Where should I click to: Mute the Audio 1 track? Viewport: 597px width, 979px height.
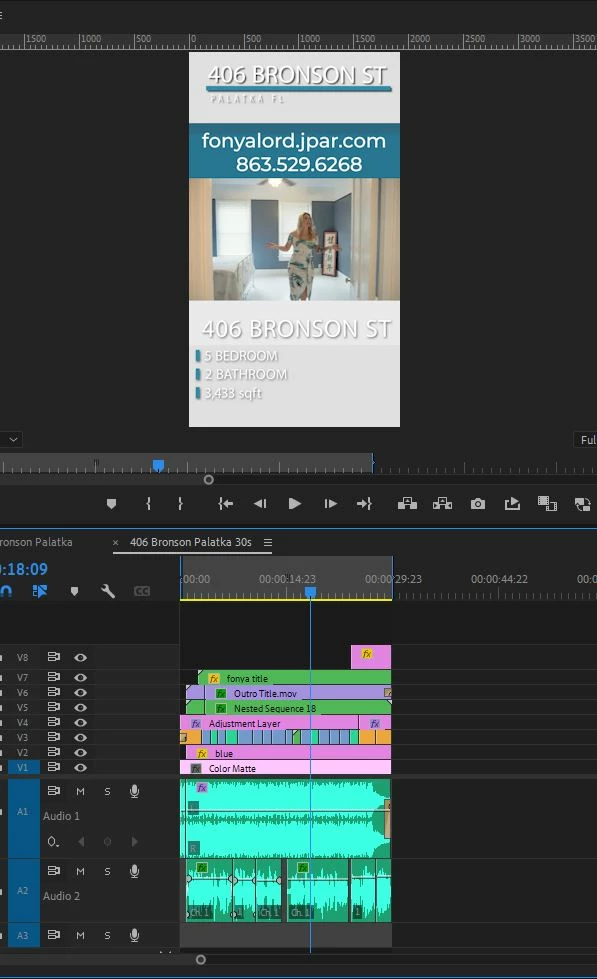(x=80, y=791)
